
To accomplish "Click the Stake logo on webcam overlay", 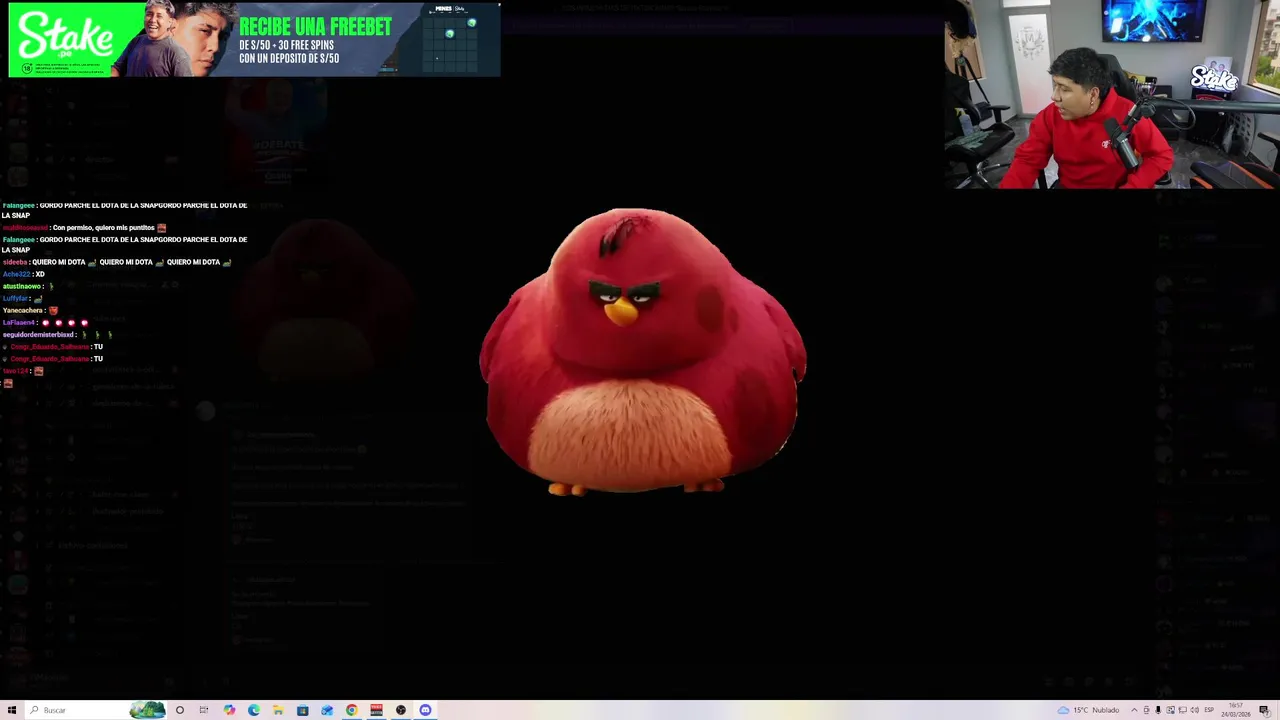I will pyautogui.click(x=1214, y=79).
